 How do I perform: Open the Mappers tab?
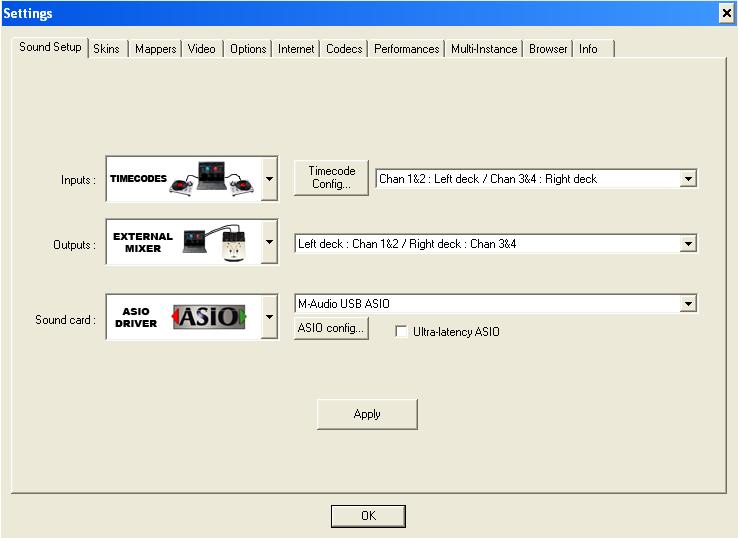pos(155,49)
